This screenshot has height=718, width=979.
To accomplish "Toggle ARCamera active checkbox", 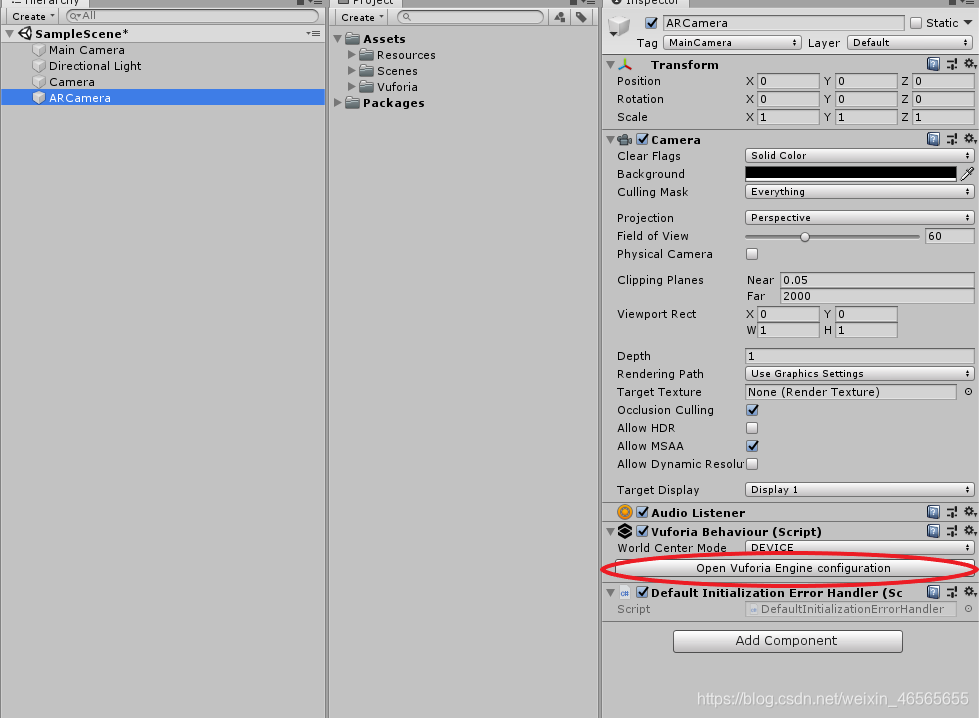I will pos(651,23).
